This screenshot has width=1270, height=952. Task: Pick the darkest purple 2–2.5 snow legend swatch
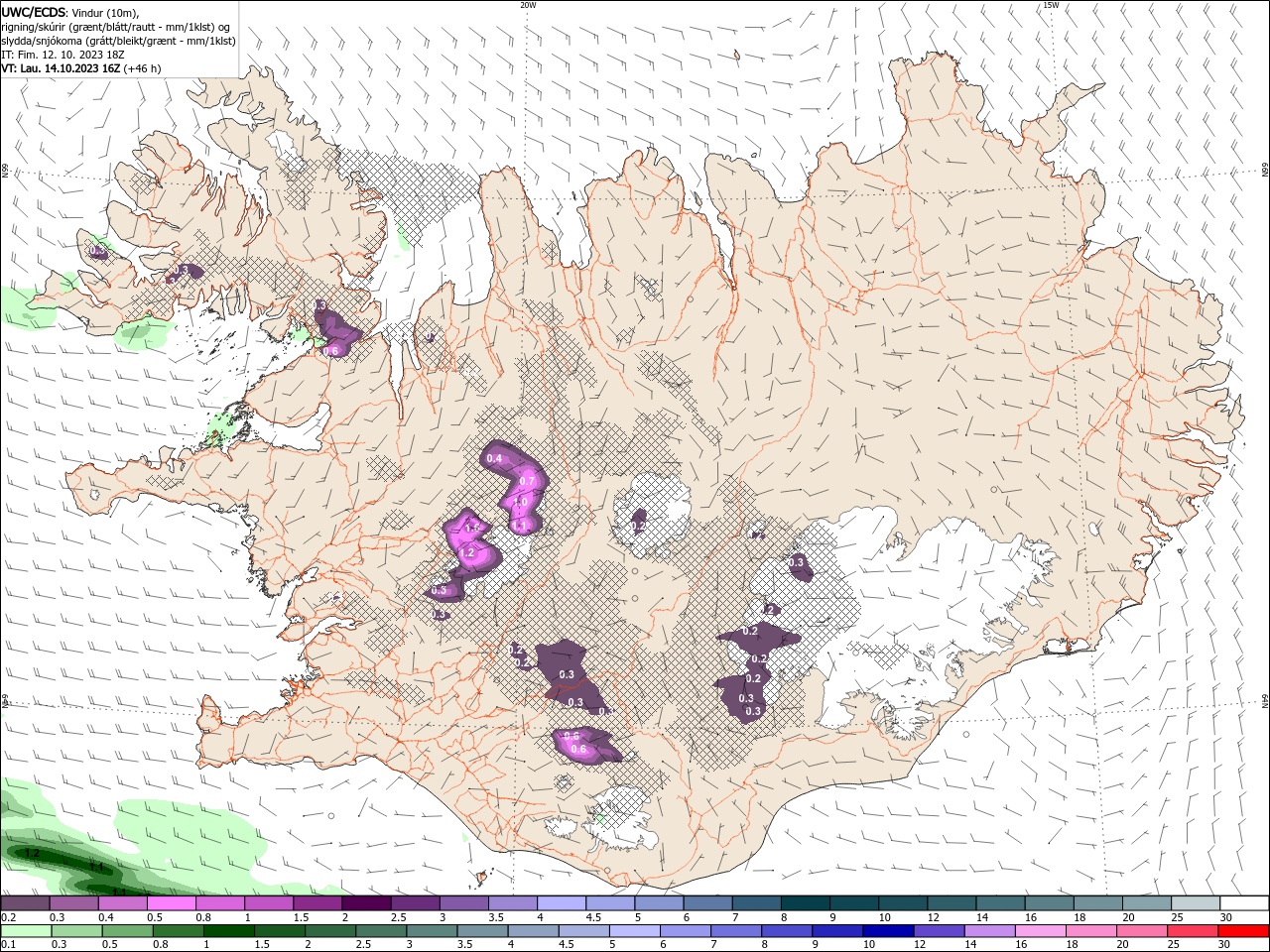tap(365, 902)
